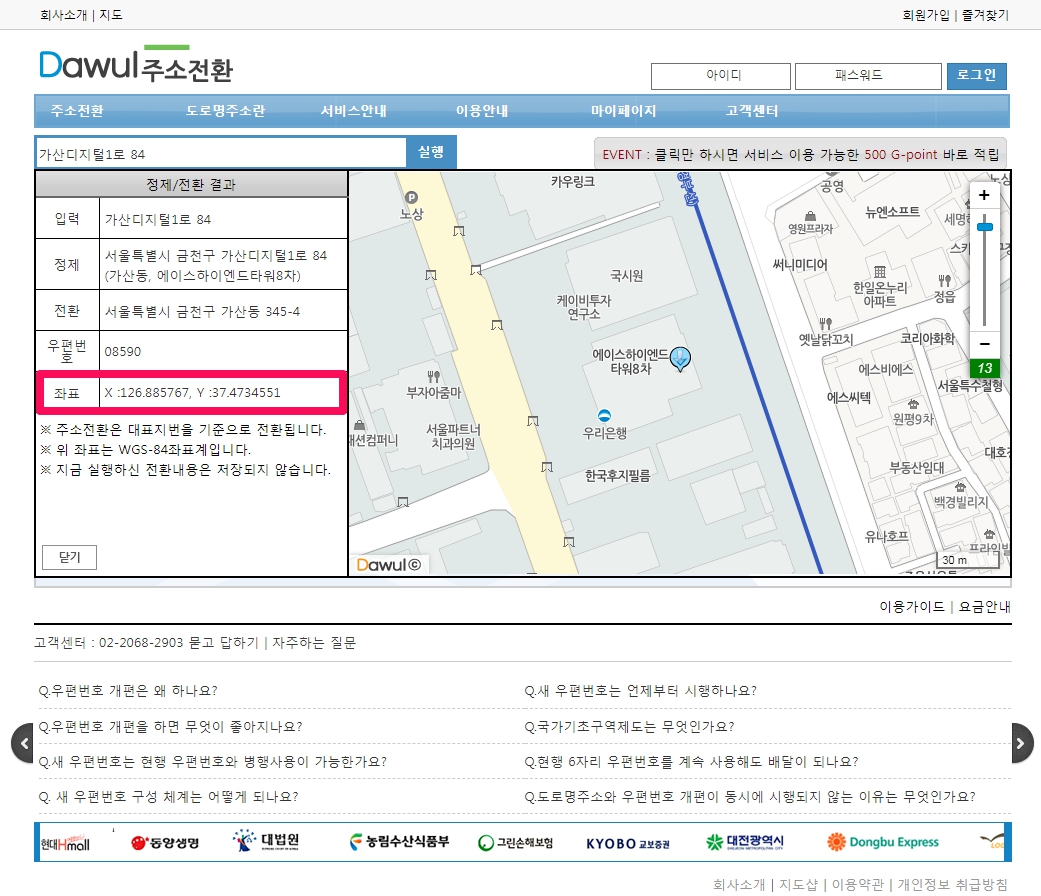Open the 도로명주소란 menu item
Viewport: 1041px width, 896px height.
pyautogui.click(x=226, y=111)
